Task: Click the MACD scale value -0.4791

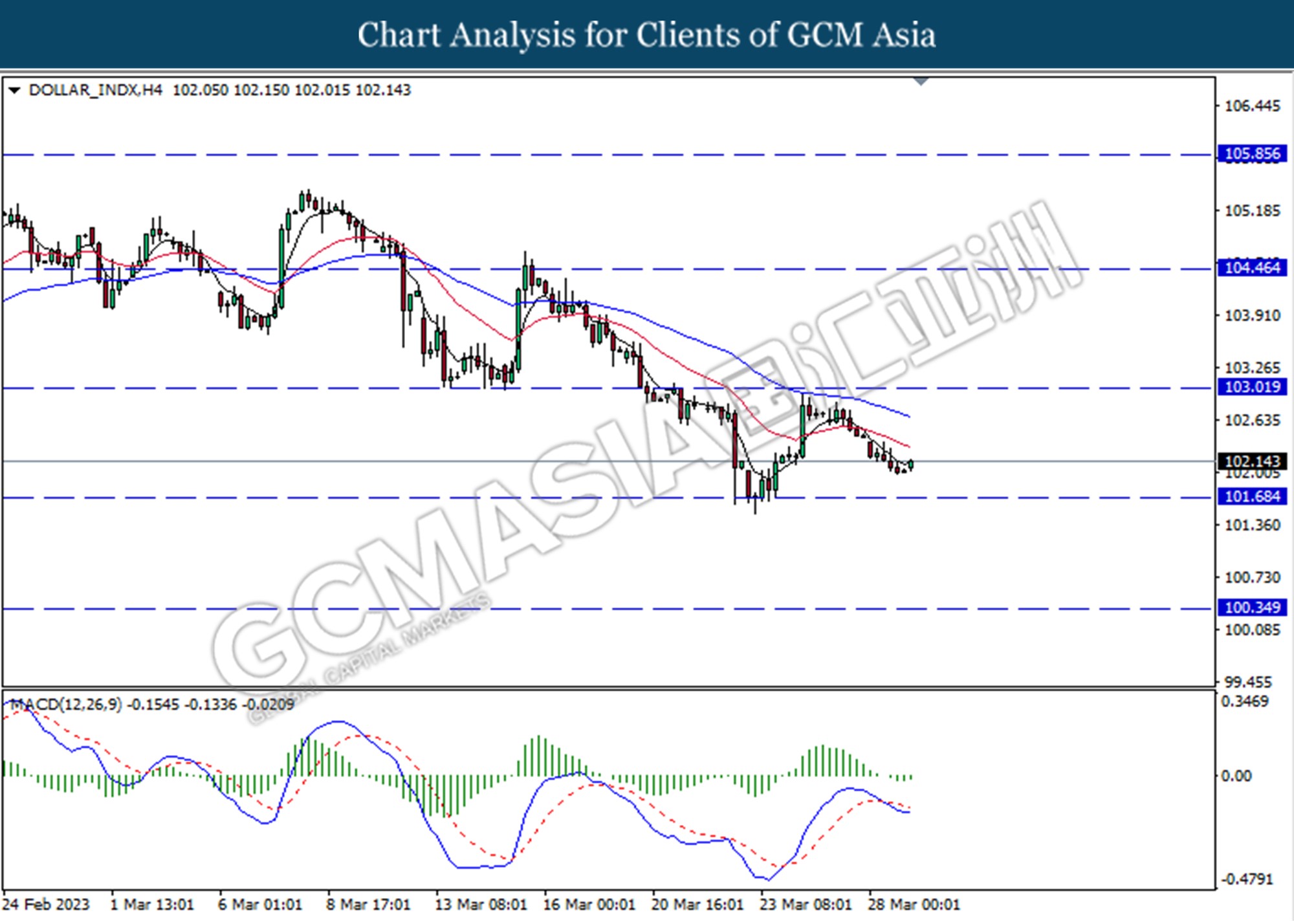Action: click(1247, 879)
